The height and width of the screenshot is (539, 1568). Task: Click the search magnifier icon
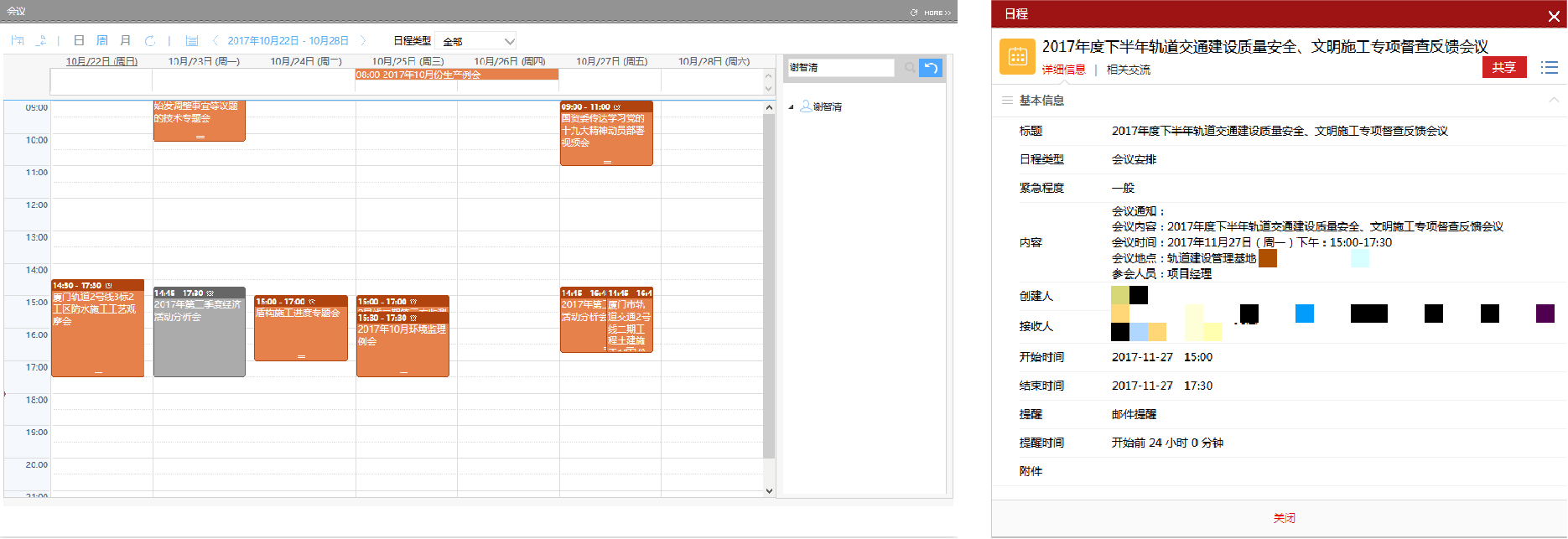[x=910, y=68]
